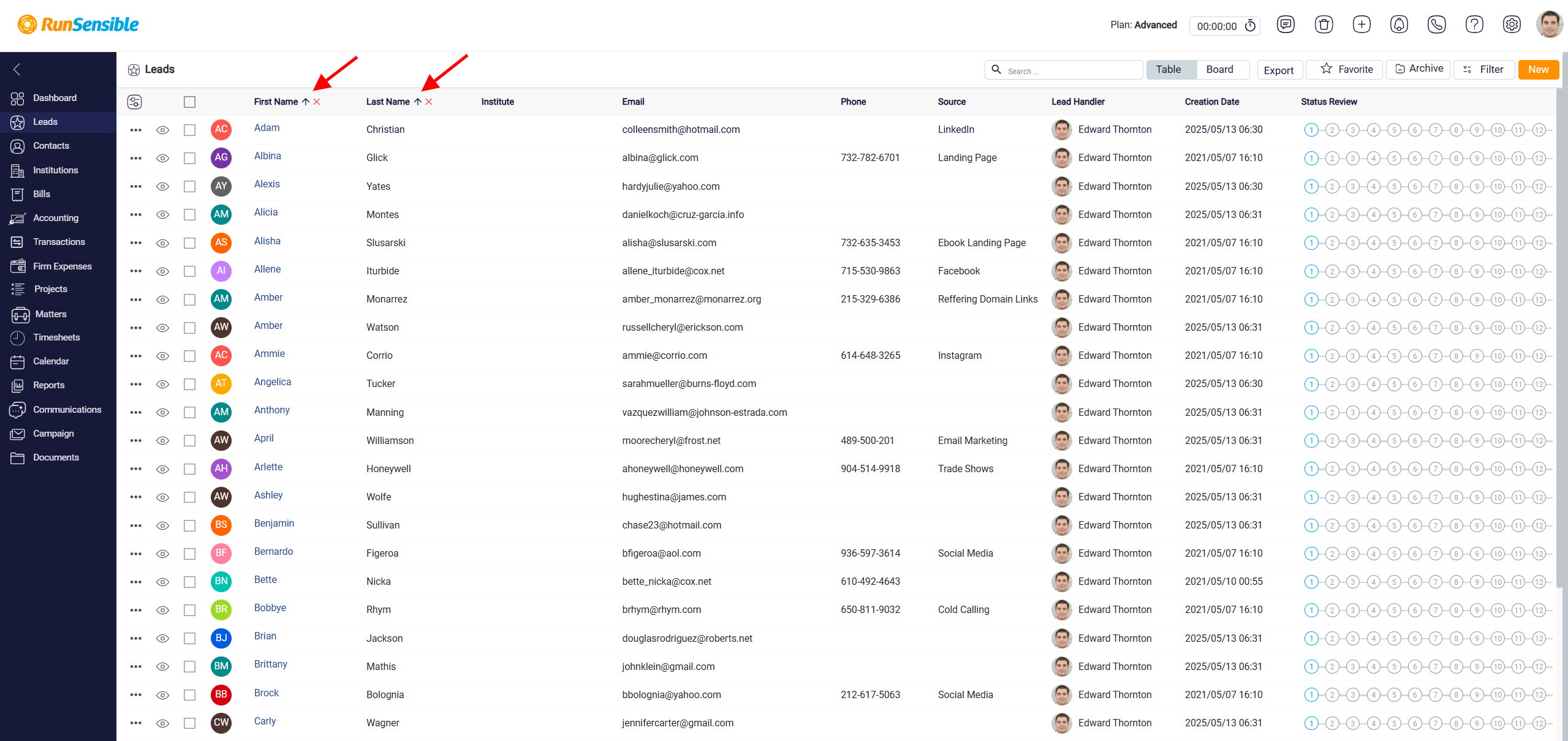Open the trash bin icon in header
Screen dimensions: 1568x741
[1324, 24]
